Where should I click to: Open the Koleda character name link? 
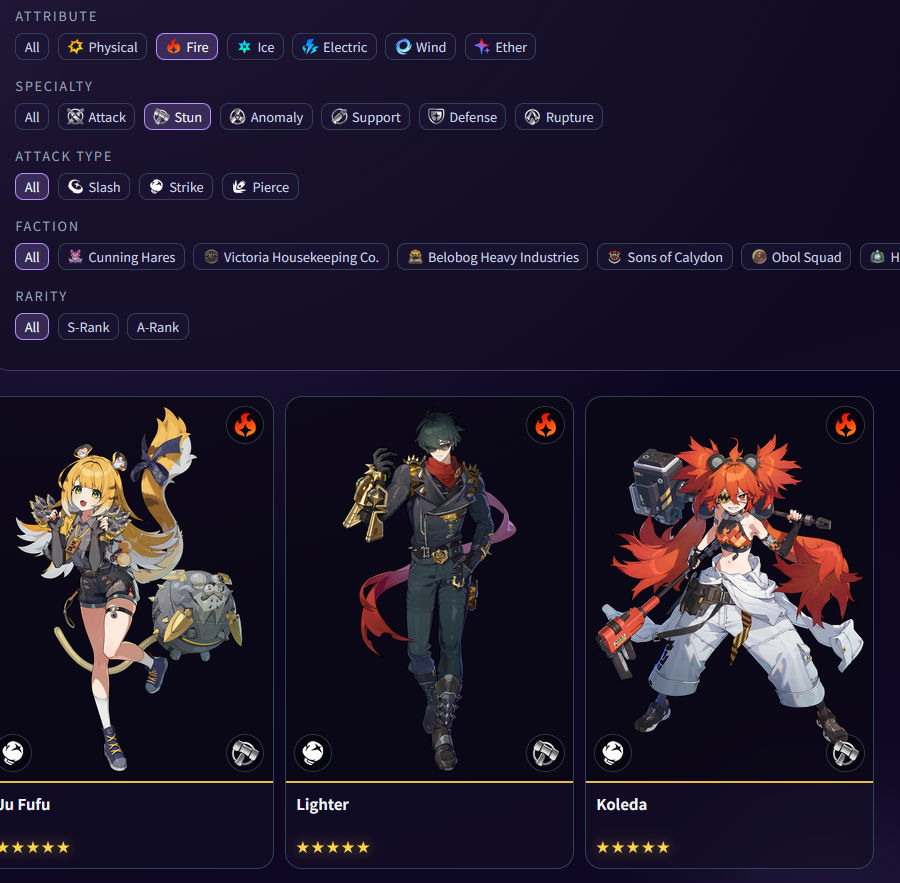coord(622,805)
